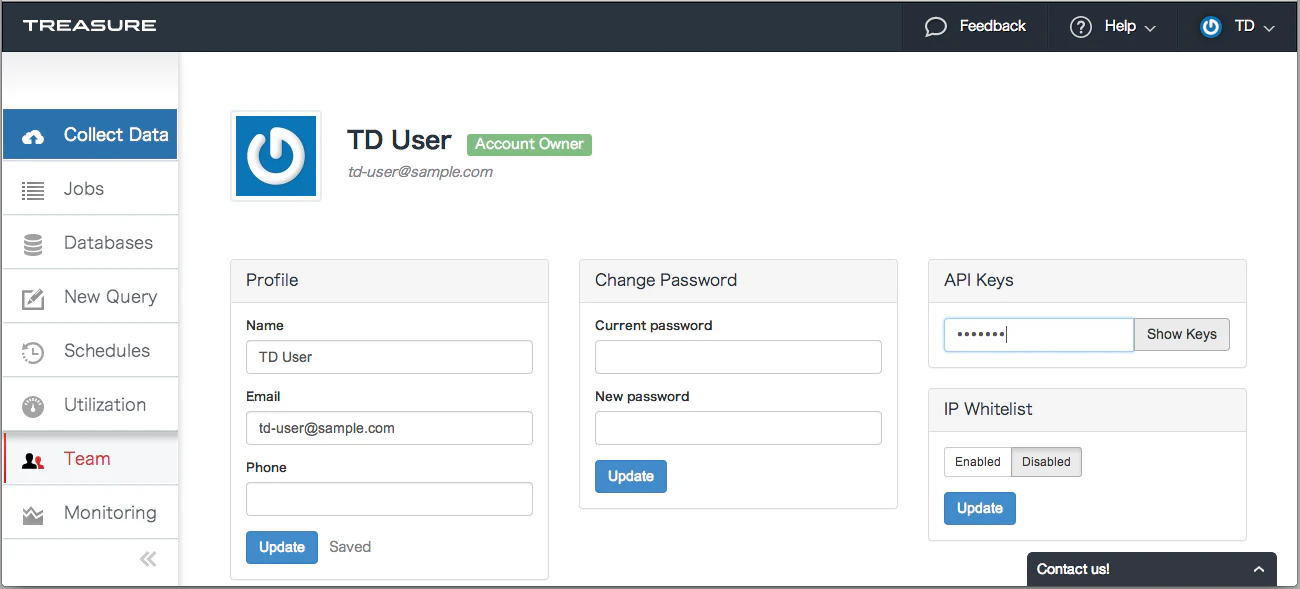Viewport: 1300px width, 589px height.
Task: Set IP Whitelist to Disabled
Action: click(x=1046, y=462)
